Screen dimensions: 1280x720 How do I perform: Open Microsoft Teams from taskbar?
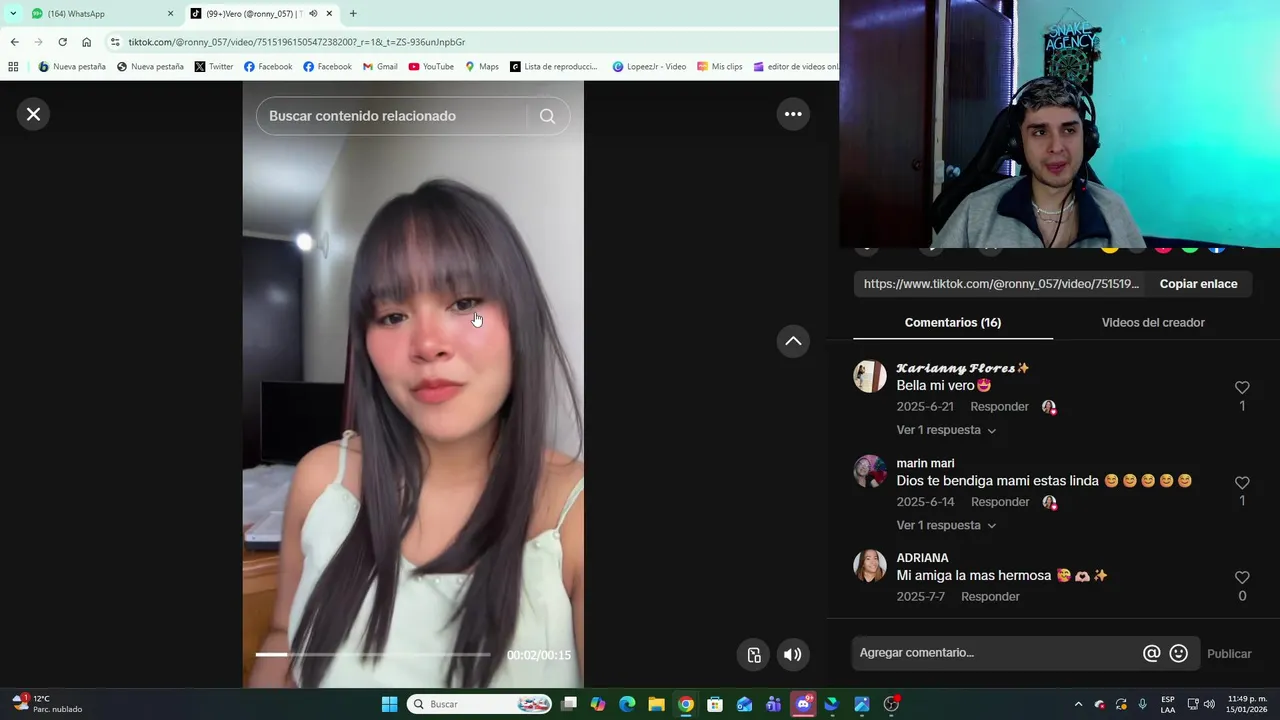773,704
